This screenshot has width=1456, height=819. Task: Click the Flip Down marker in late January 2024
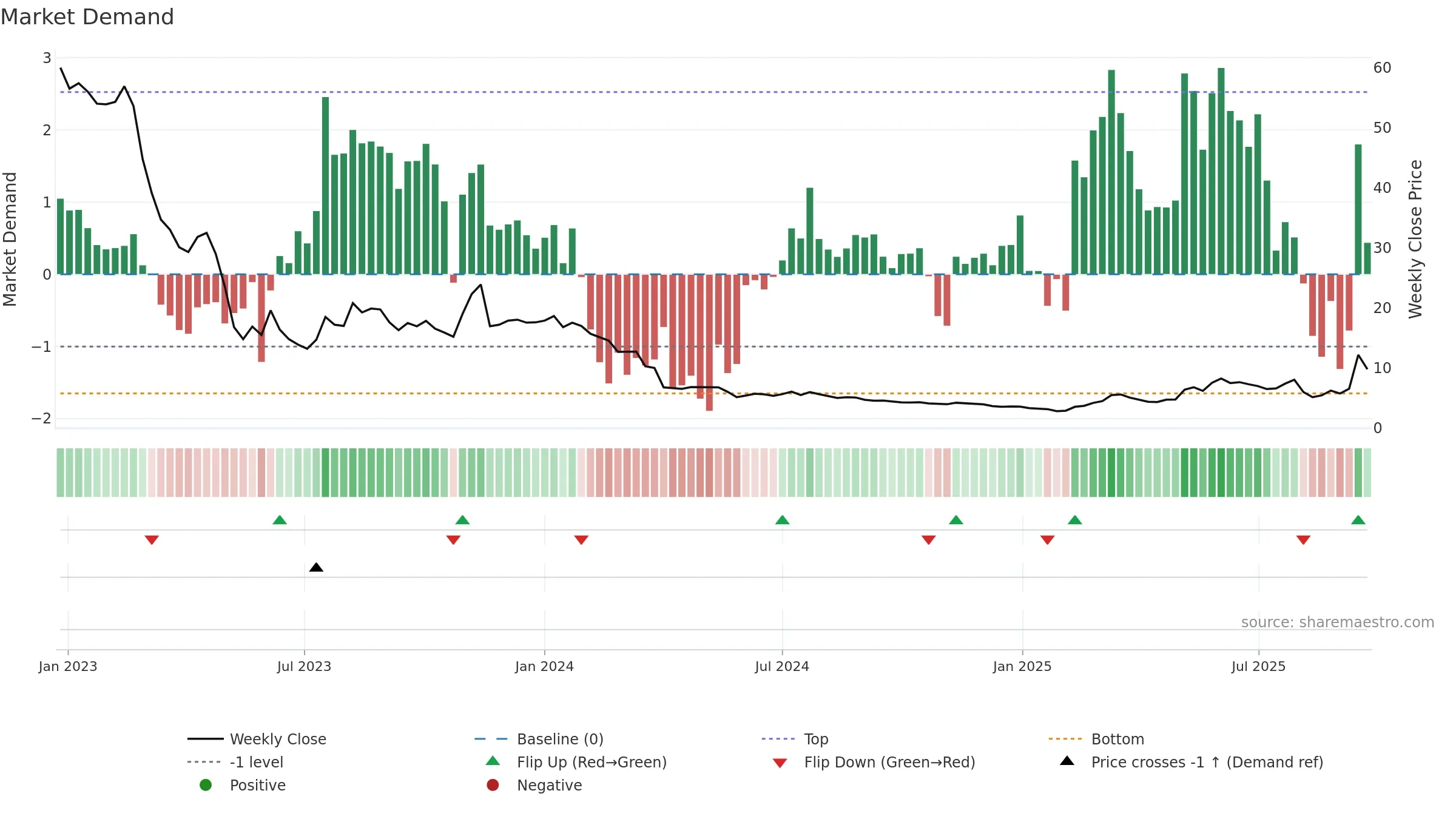point(581,540)
